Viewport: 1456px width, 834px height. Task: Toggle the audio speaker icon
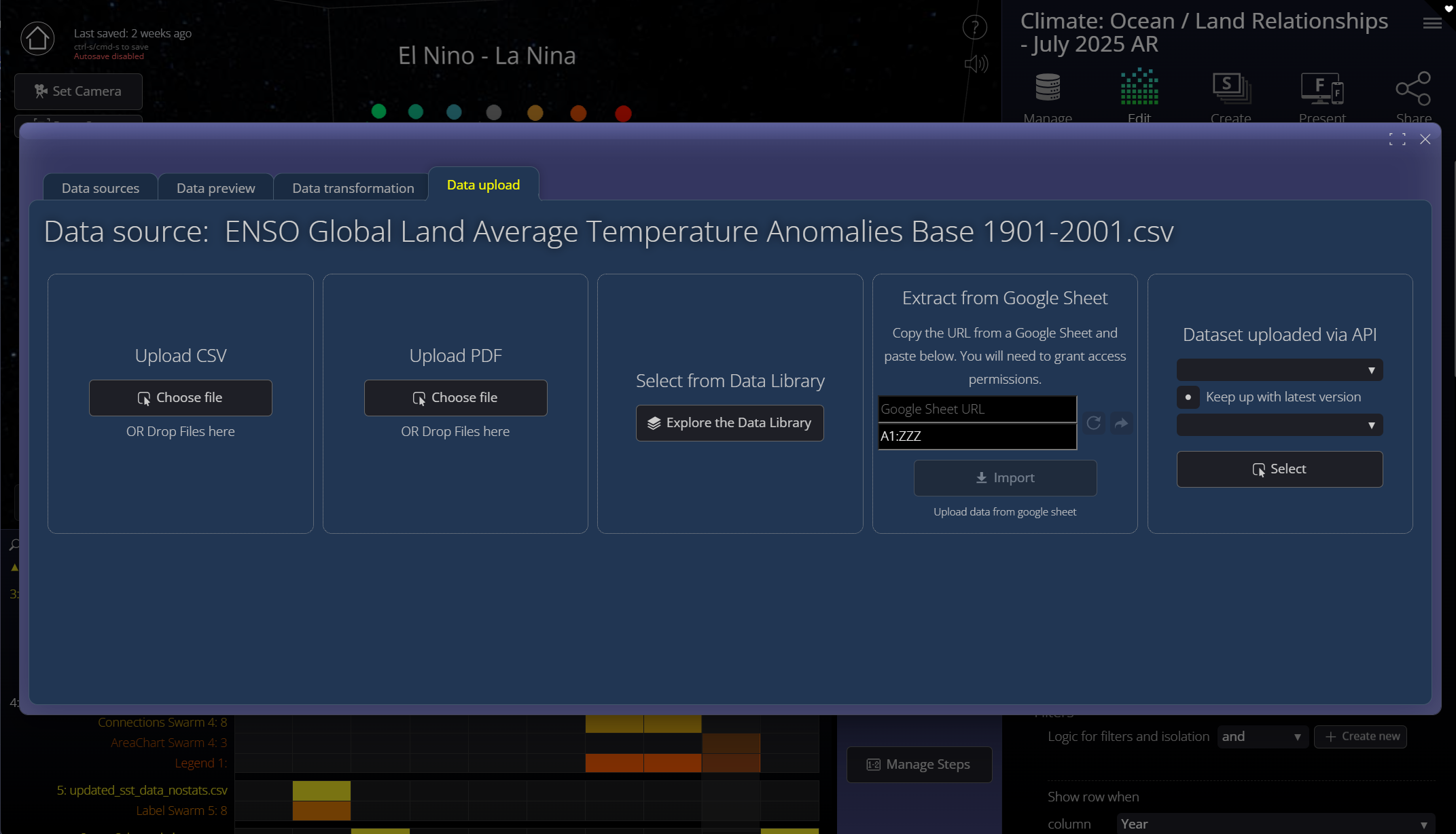(x=976, y=64)
